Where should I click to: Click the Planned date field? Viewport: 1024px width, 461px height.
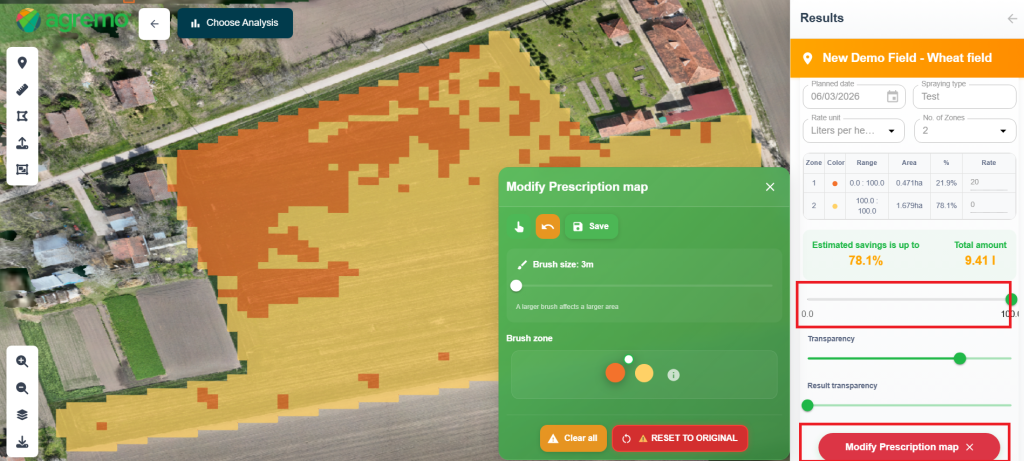[854, 97]
